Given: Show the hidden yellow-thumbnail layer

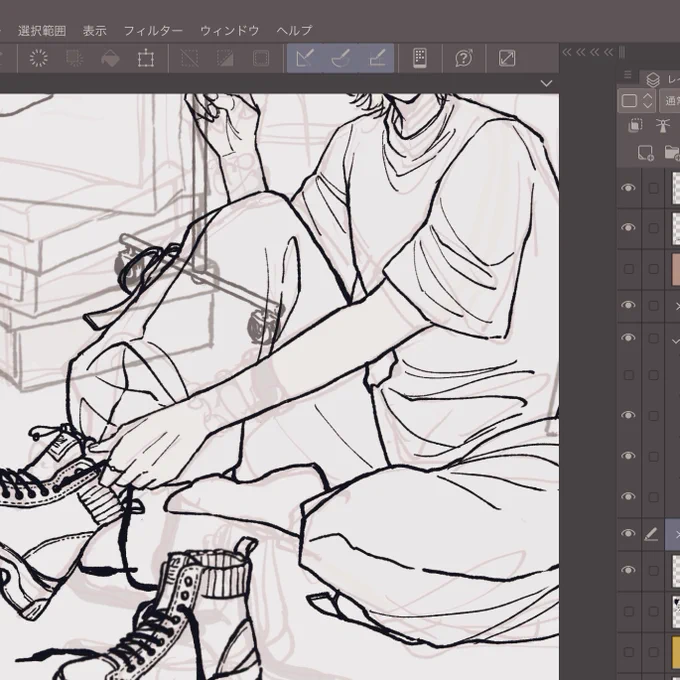Looking at the screenshot, I should click(x=628, y=652).
